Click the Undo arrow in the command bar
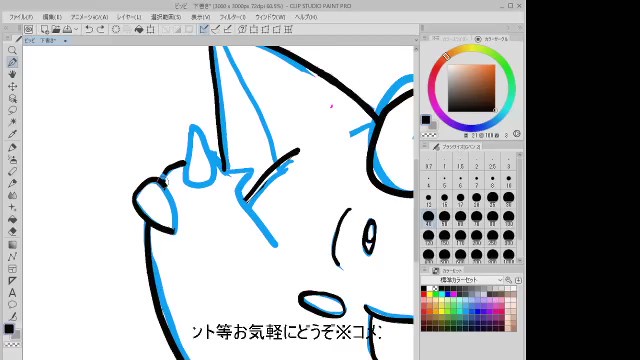The height and width of the screenshot is (360, 640). pyautogui.click(x=89, y=29)
